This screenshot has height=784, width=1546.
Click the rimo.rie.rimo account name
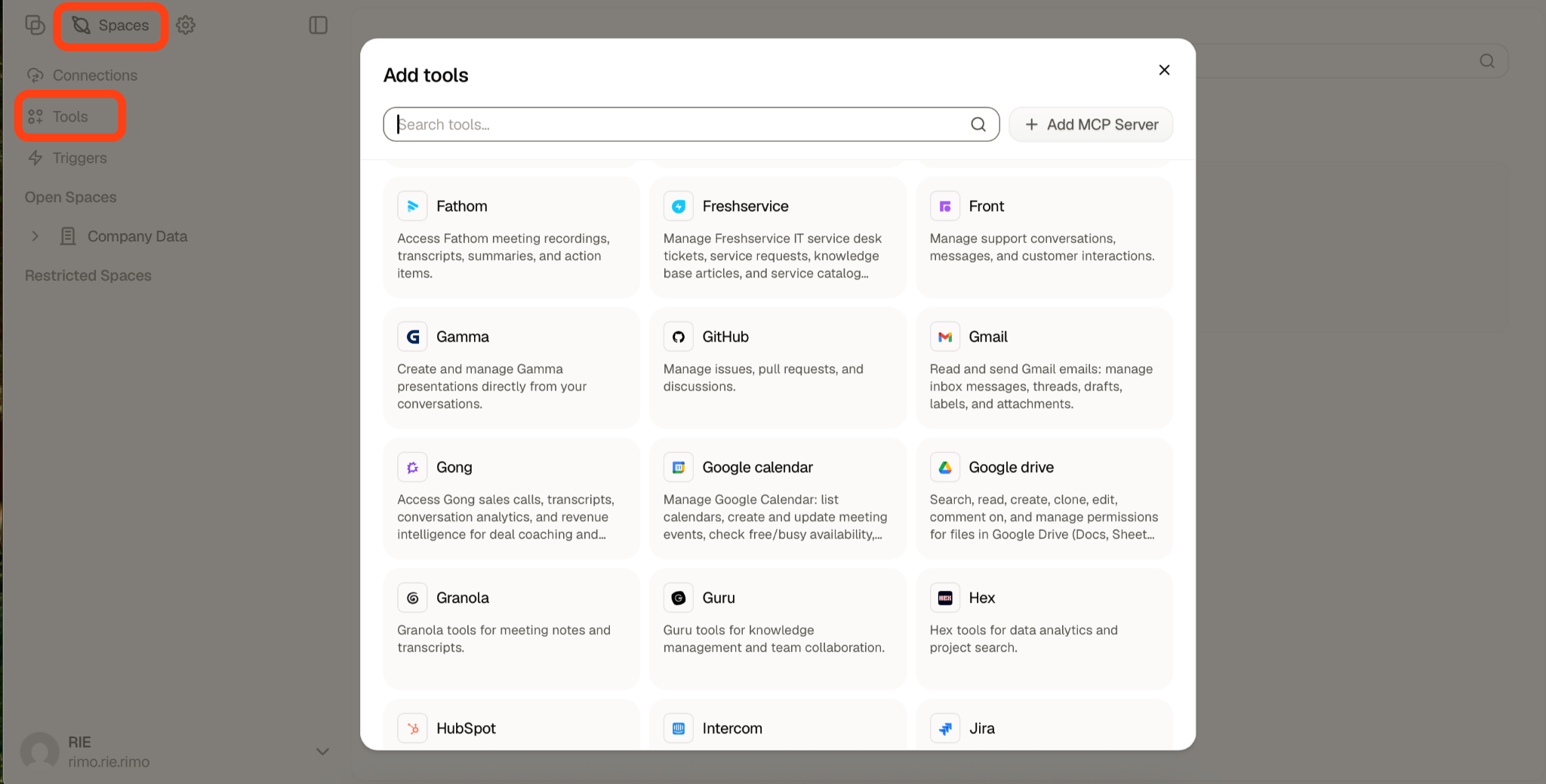(x=109, y=762)
